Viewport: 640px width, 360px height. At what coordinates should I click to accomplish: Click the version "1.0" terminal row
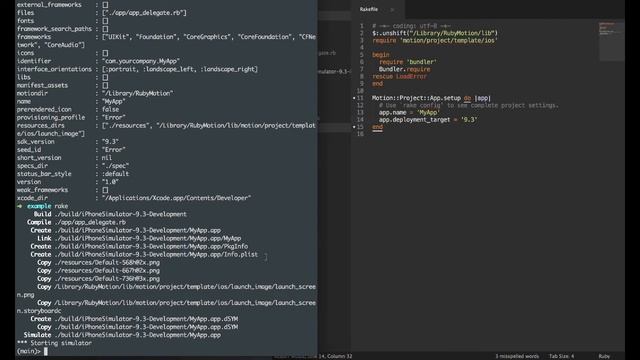coord(68,182)
